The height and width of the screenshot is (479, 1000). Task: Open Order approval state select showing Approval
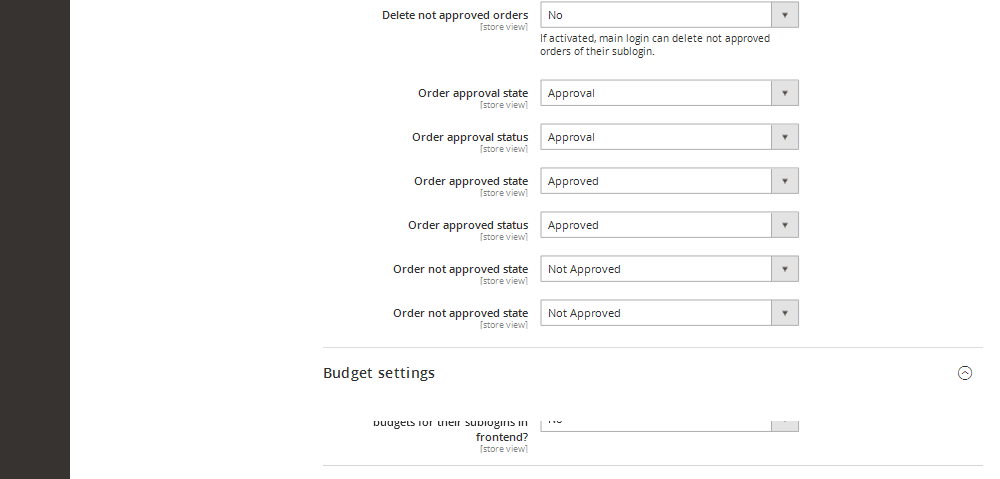click(669, 93)
